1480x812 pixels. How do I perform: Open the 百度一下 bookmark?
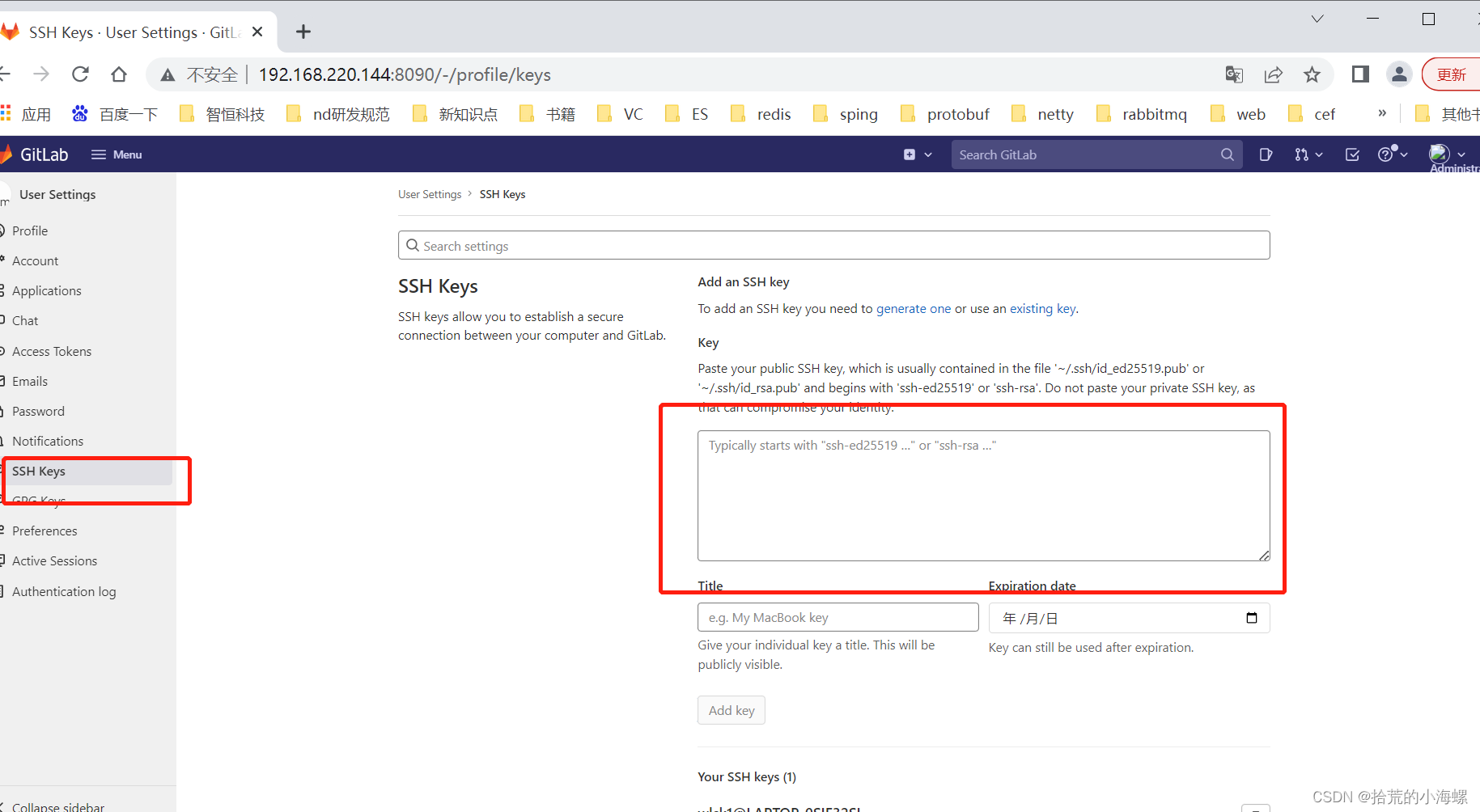[x=115, y=114]
